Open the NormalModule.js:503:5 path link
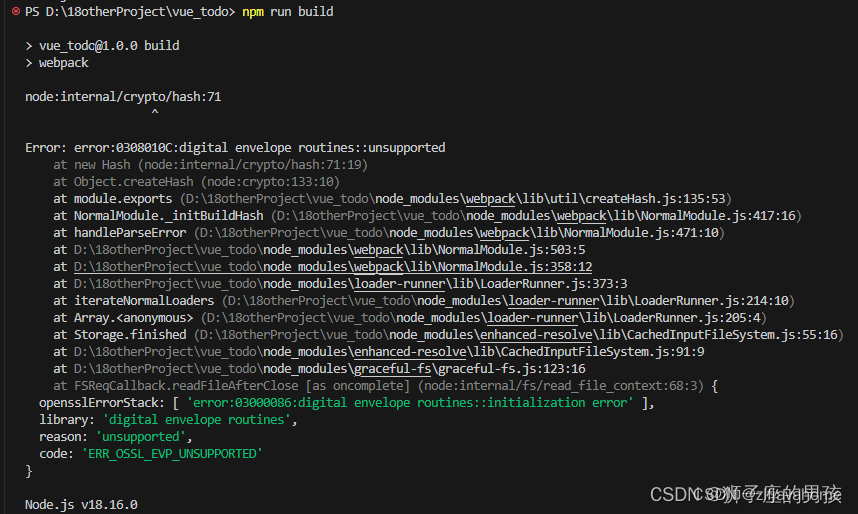This screenshot has height=514, width=858. coord(329,250)
